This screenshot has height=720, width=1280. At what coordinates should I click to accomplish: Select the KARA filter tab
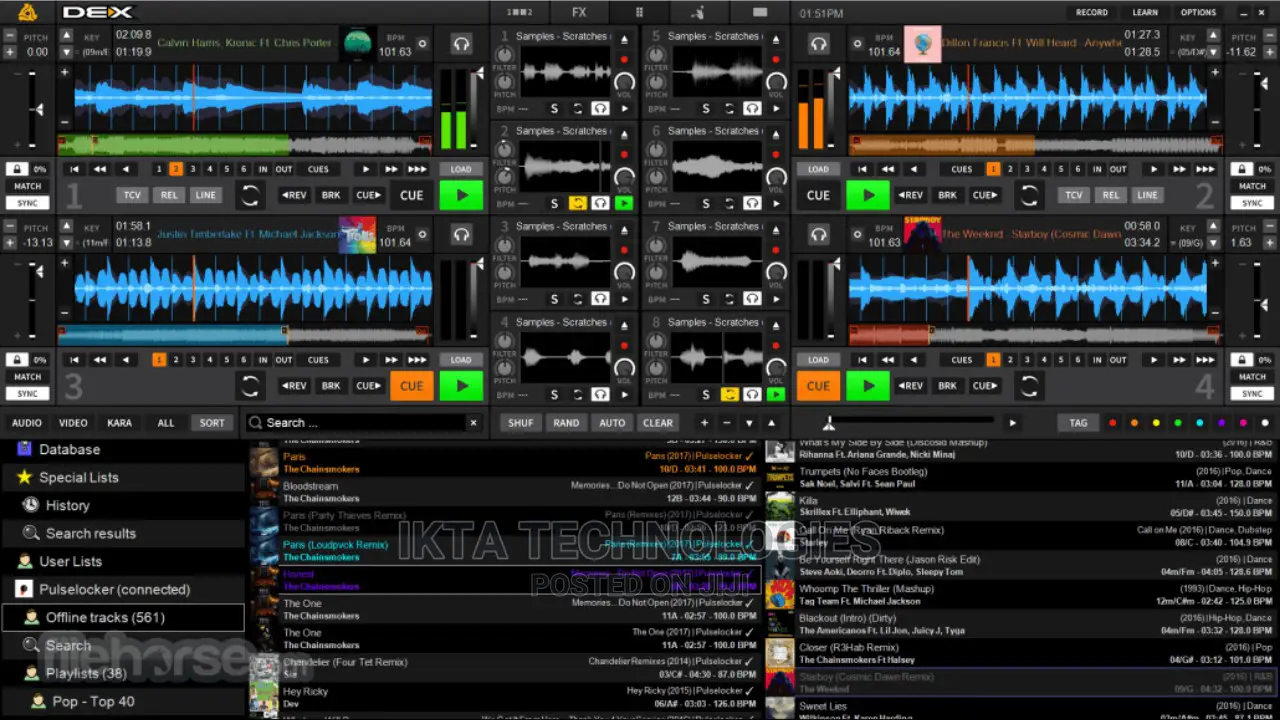click(119, 423)
